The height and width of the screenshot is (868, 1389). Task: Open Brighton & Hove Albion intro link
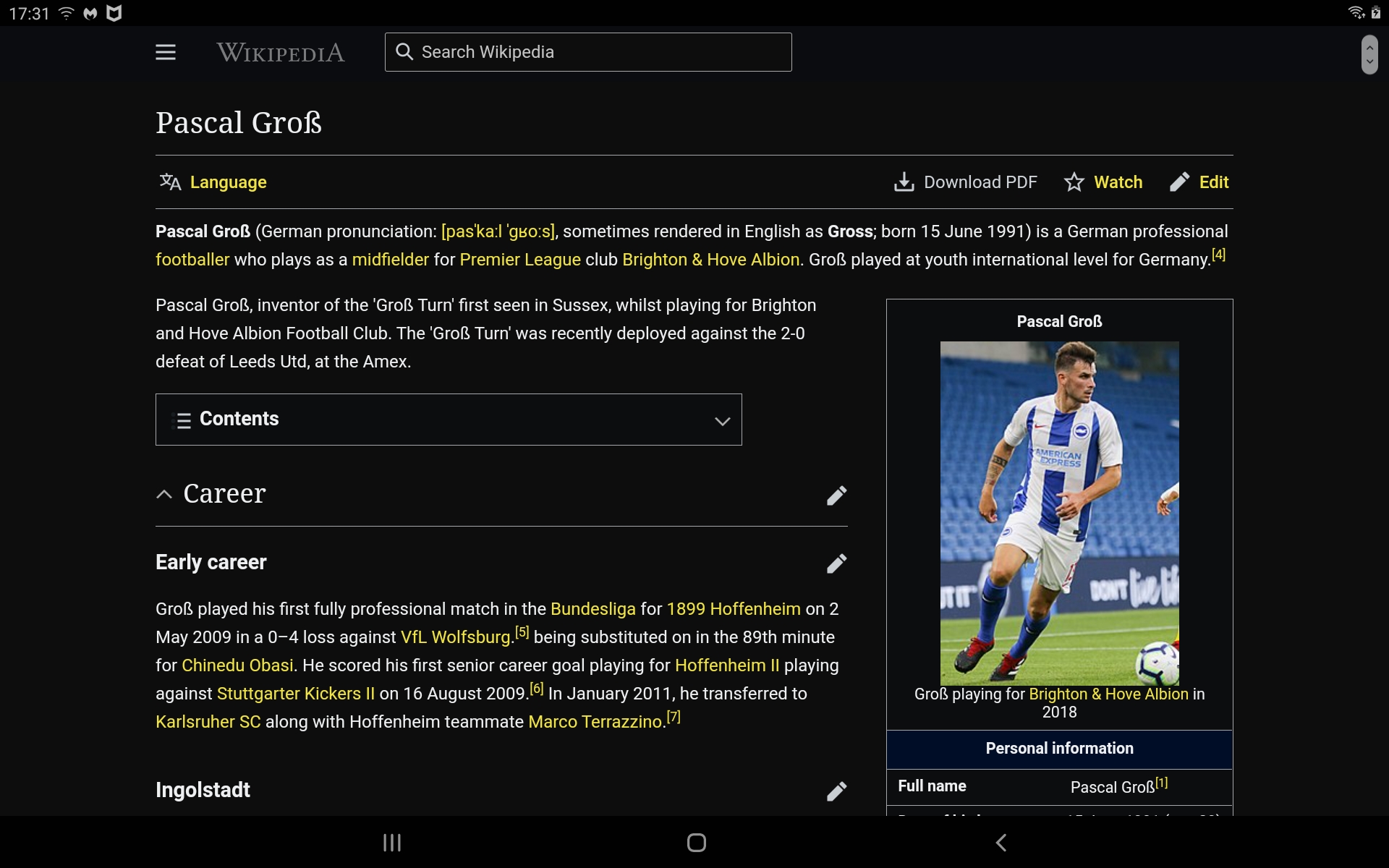point(710,260)
